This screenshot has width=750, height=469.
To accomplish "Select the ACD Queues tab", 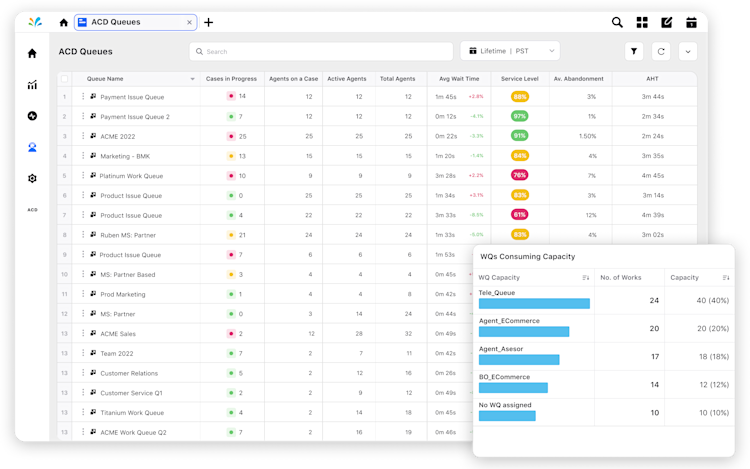I will (135, 22).
